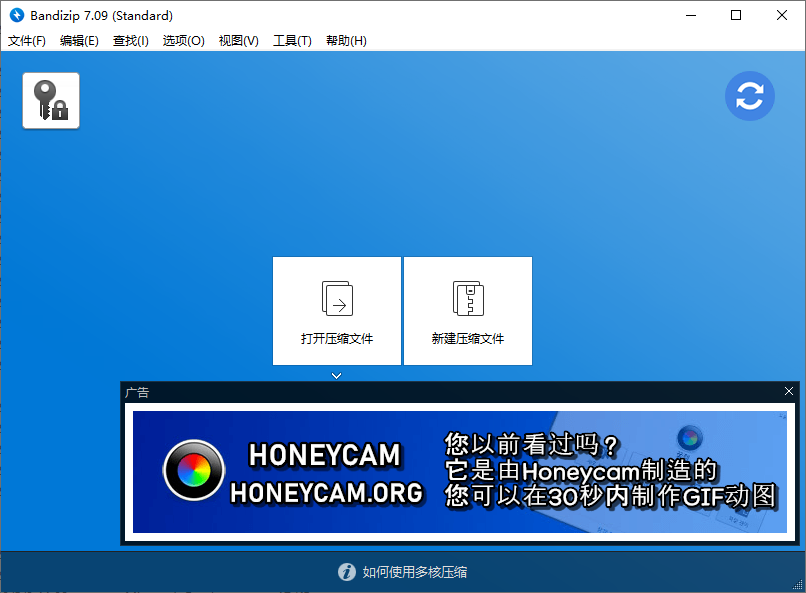
Task: Open the 选项(O) menu
Action: [183, 40]
